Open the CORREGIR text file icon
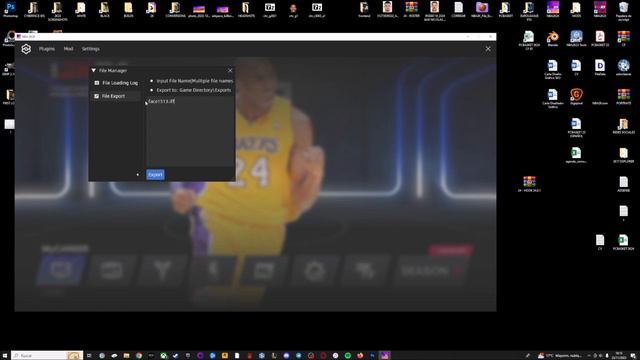 click(458, 10)
